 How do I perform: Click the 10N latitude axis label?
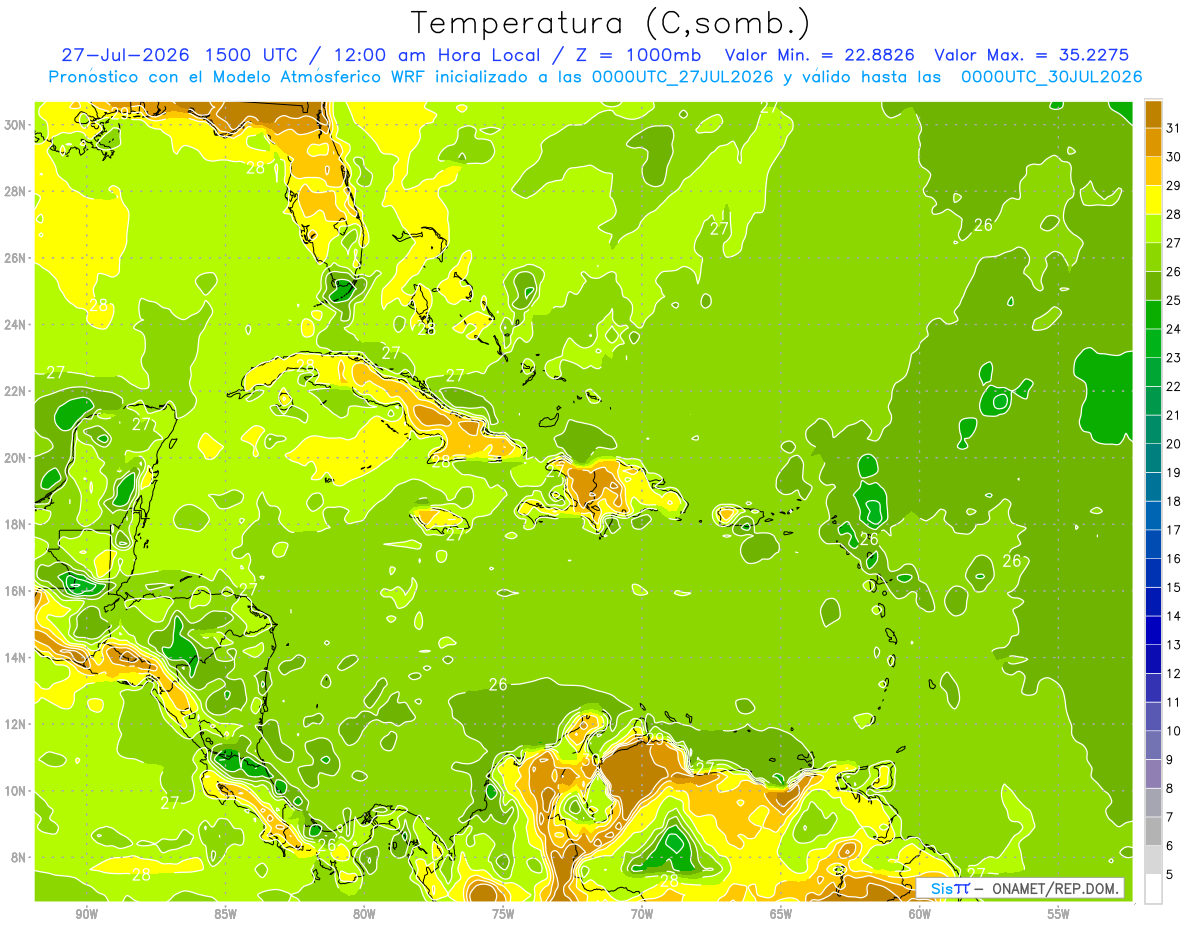coord(17,791)
